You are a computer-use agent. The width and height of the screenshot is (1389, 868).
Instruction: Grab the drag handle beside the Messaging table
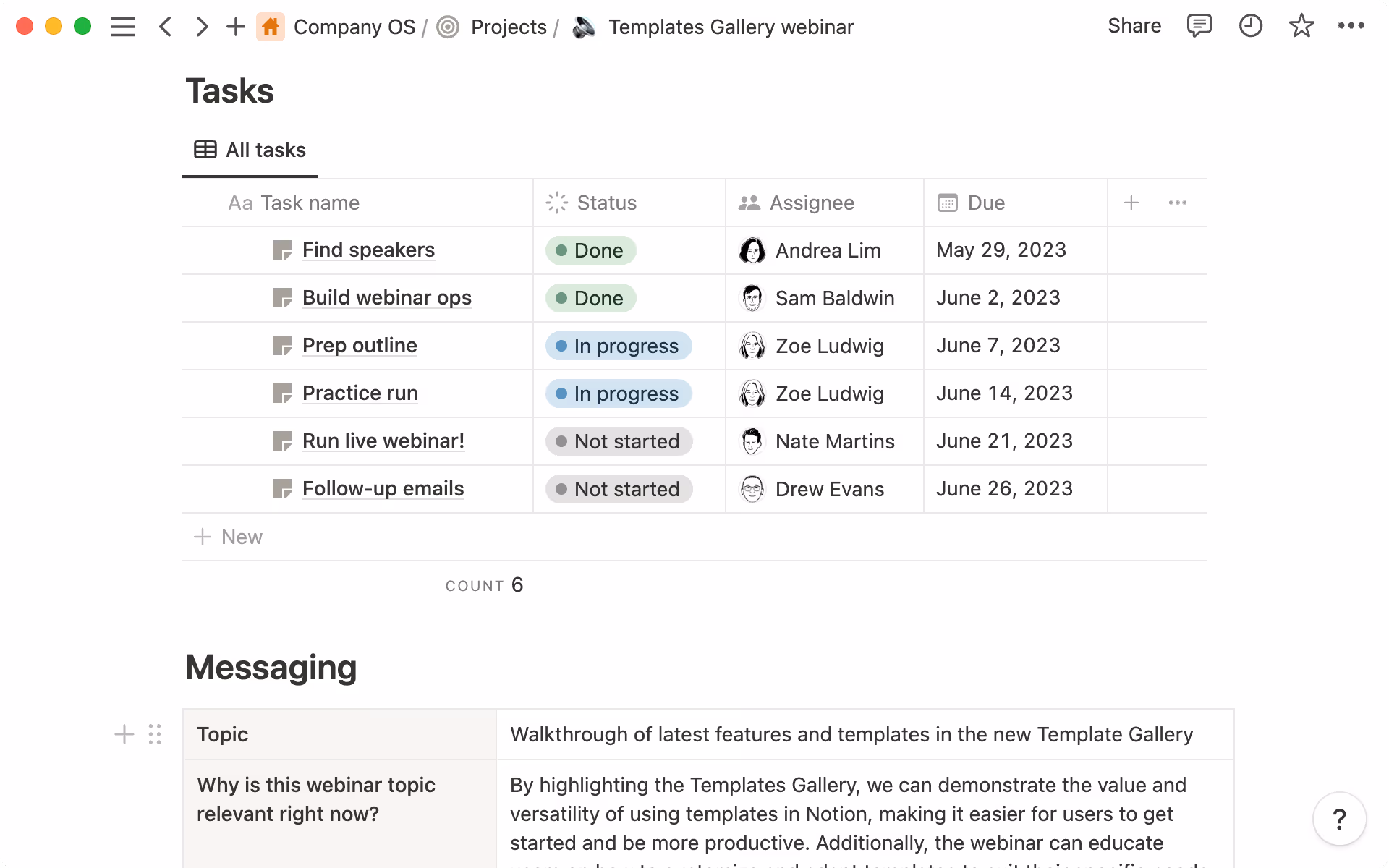pyautogui.click(x=154, y=733)
